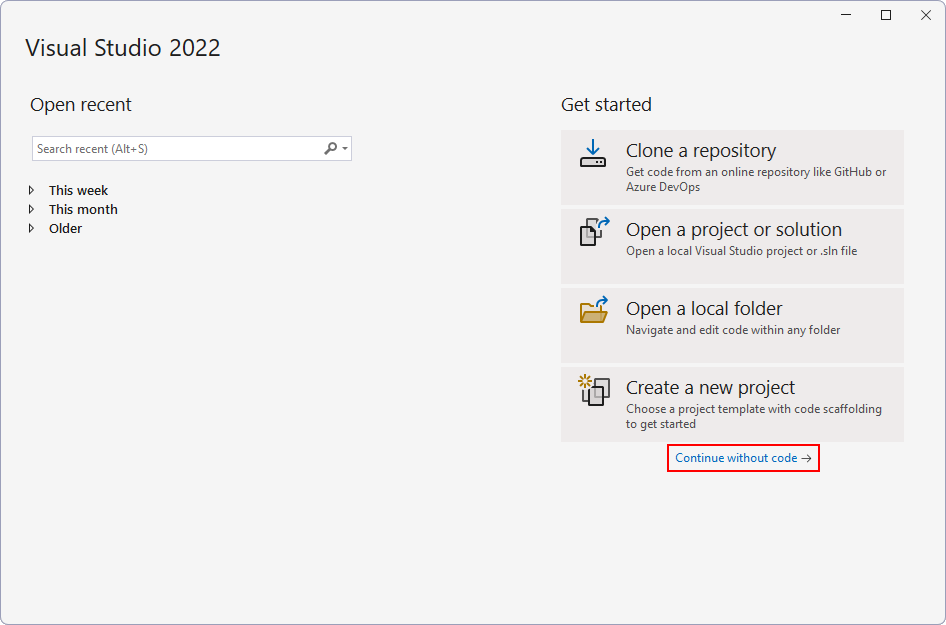Maximize the Visual Studio window
Viewport: 946px width, 625px height.
point(885,14)
